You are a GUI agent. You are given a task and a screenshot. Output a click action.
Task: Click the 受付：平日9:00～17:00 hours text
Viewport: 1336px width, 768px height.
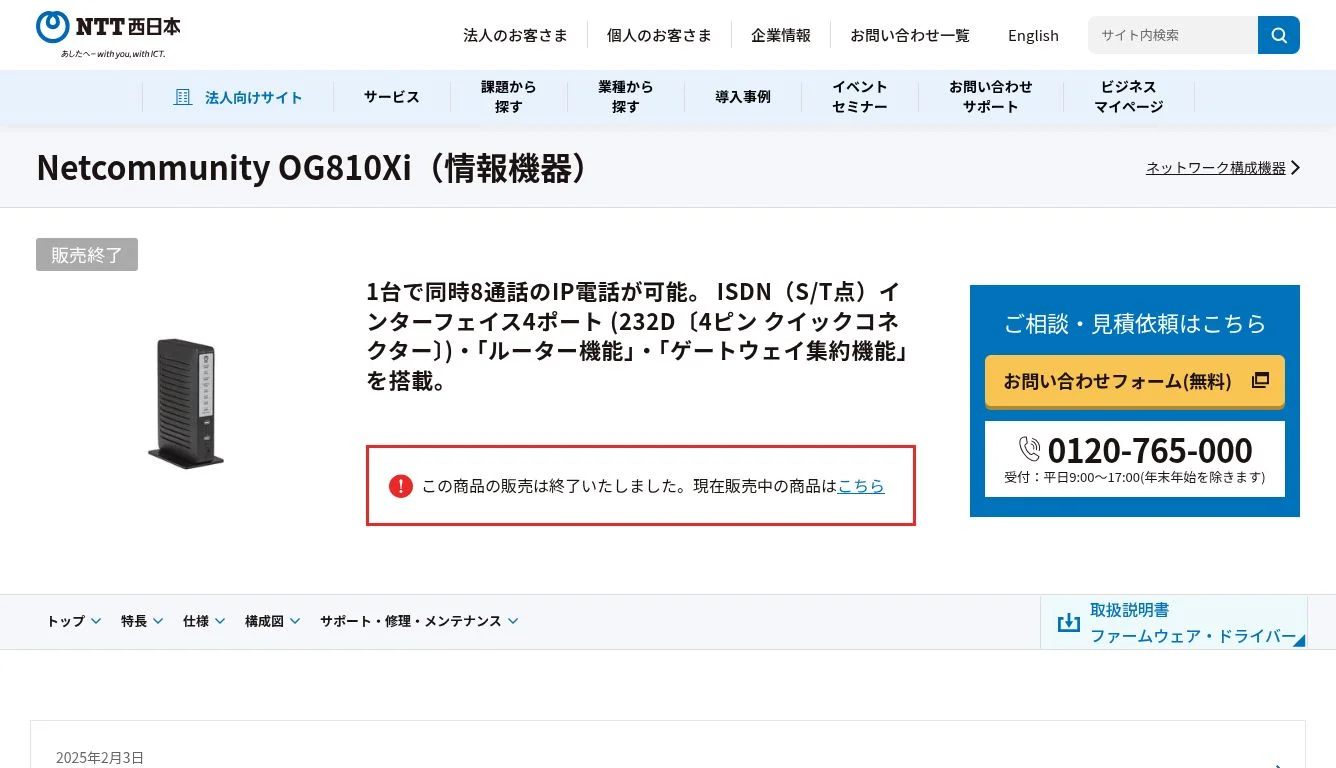1135,478
